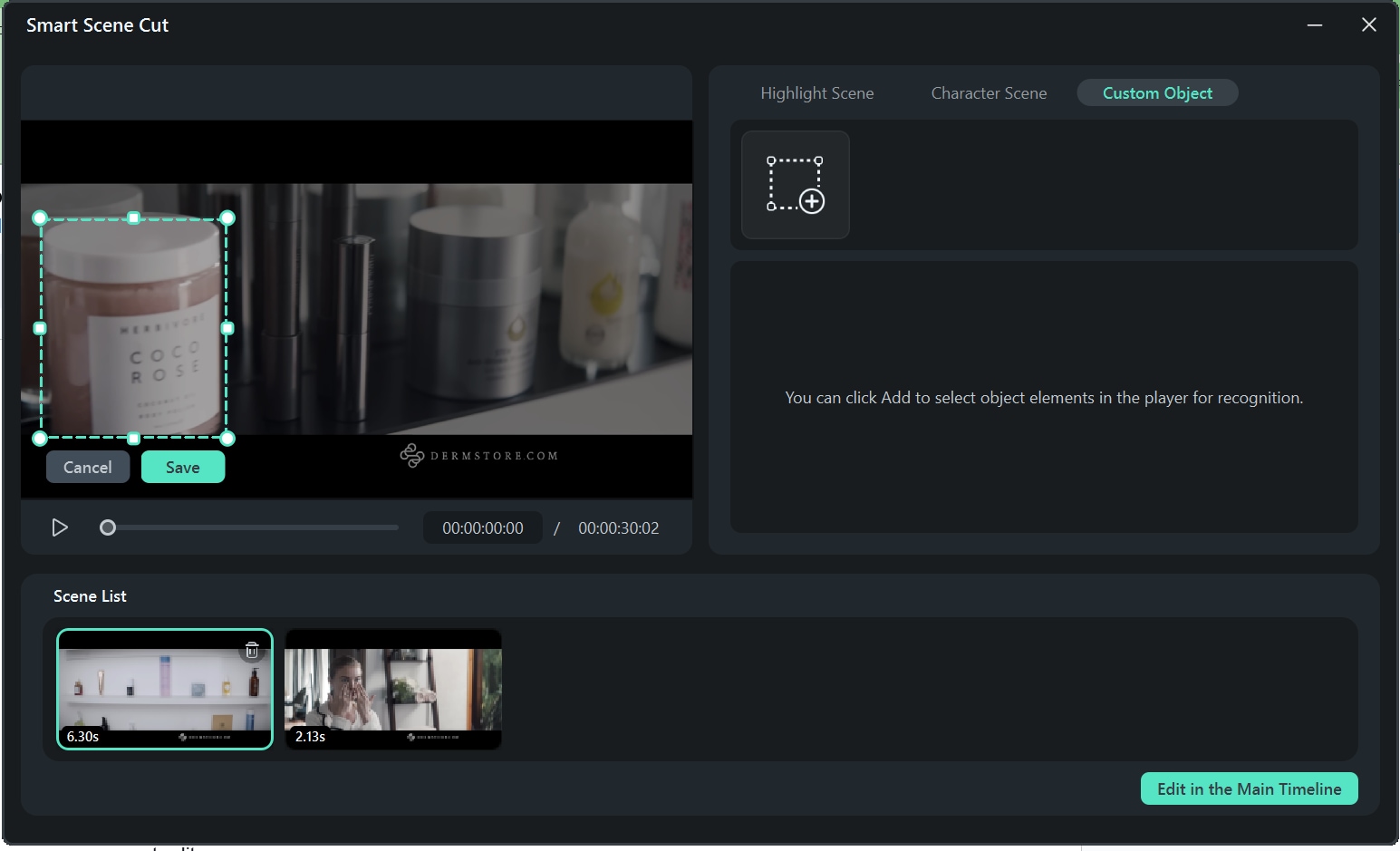Viewport: 1400px width, 851px height.
Task: Click the hint text about clicking Add
Action: click(1044, 398)
